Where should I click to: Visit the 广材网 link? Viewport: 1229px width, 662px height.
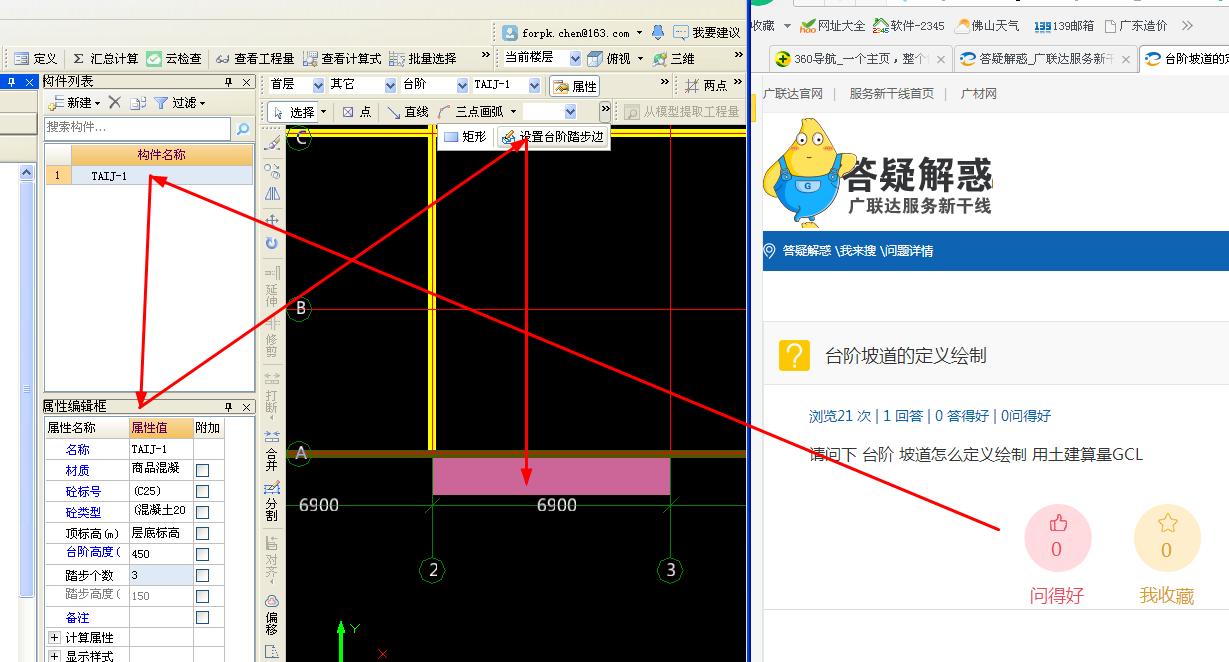coord(979,94)
